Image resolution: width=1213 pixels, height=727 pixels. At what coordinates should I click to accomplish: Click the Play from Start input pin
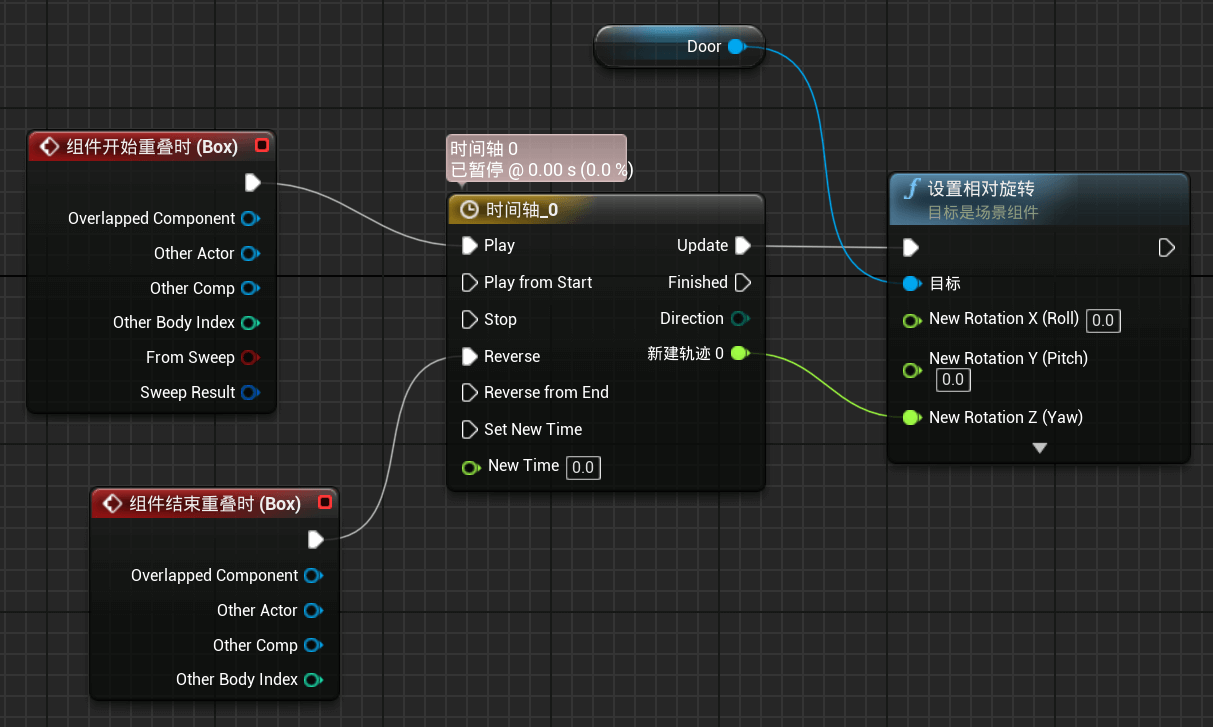coord(470,282)
